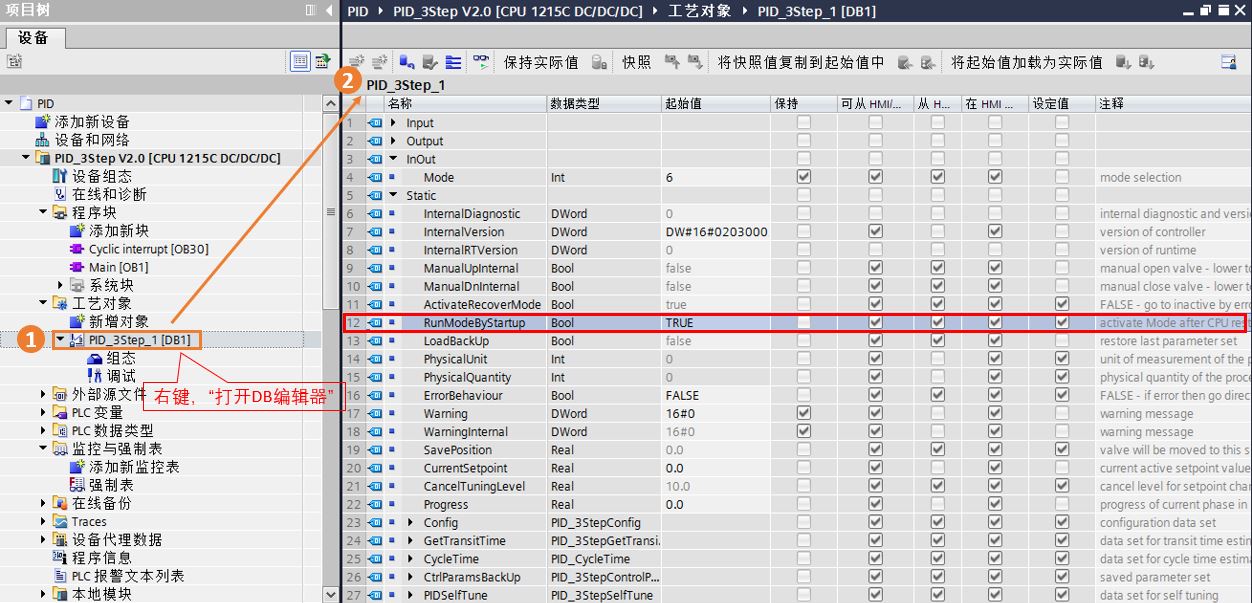This screenshot has width=1252, height=603.
Task: Click the expand all rows toolbar icon
Action: coord(453,62)
